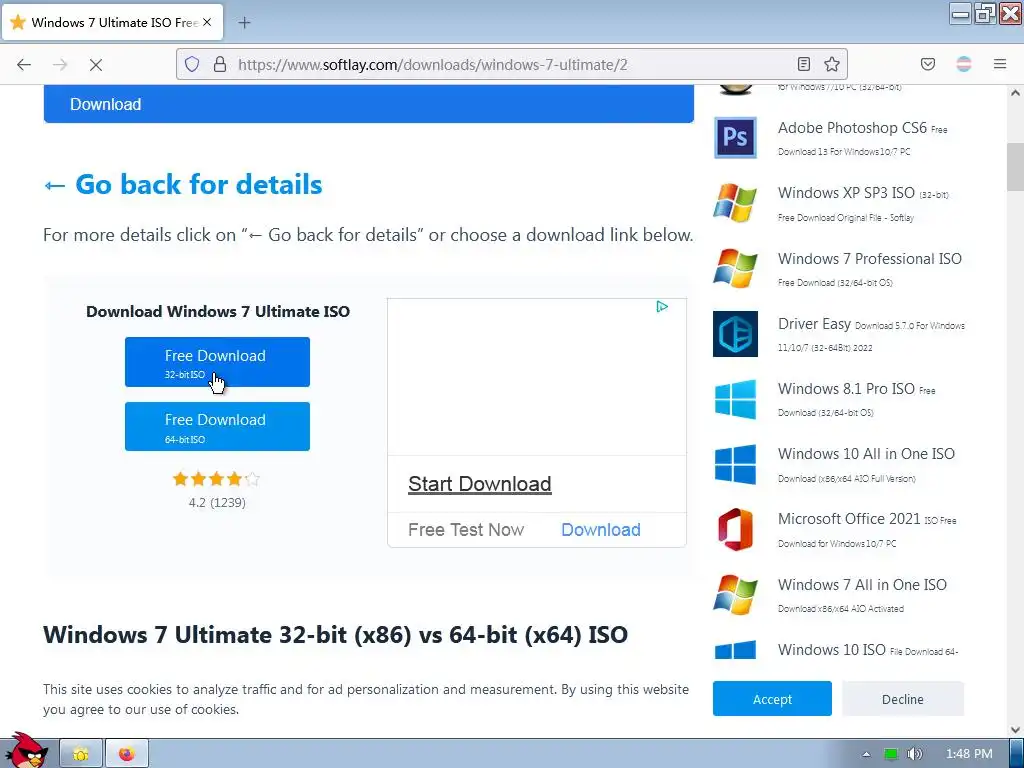Click the page scrollbar down arrow

(1016, 729)
